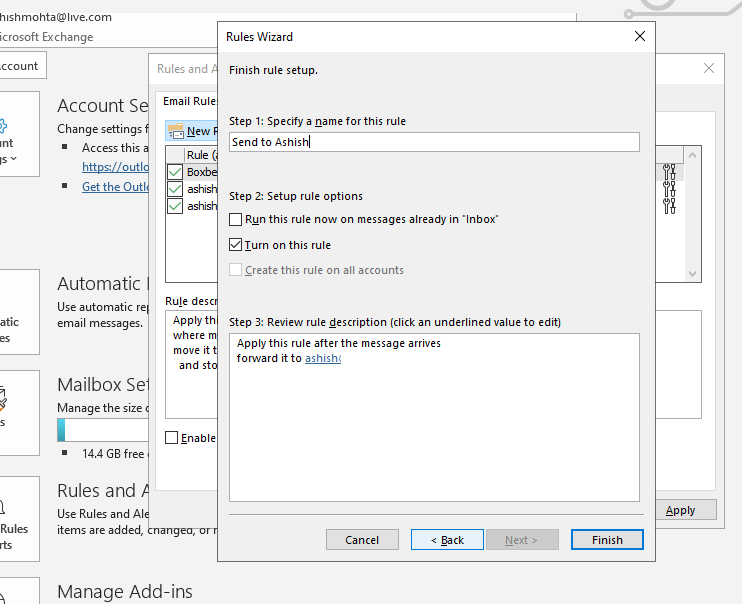Uncheck Turn on this rule
This screenshot has height=604, width=742.
tap(235, 245)
